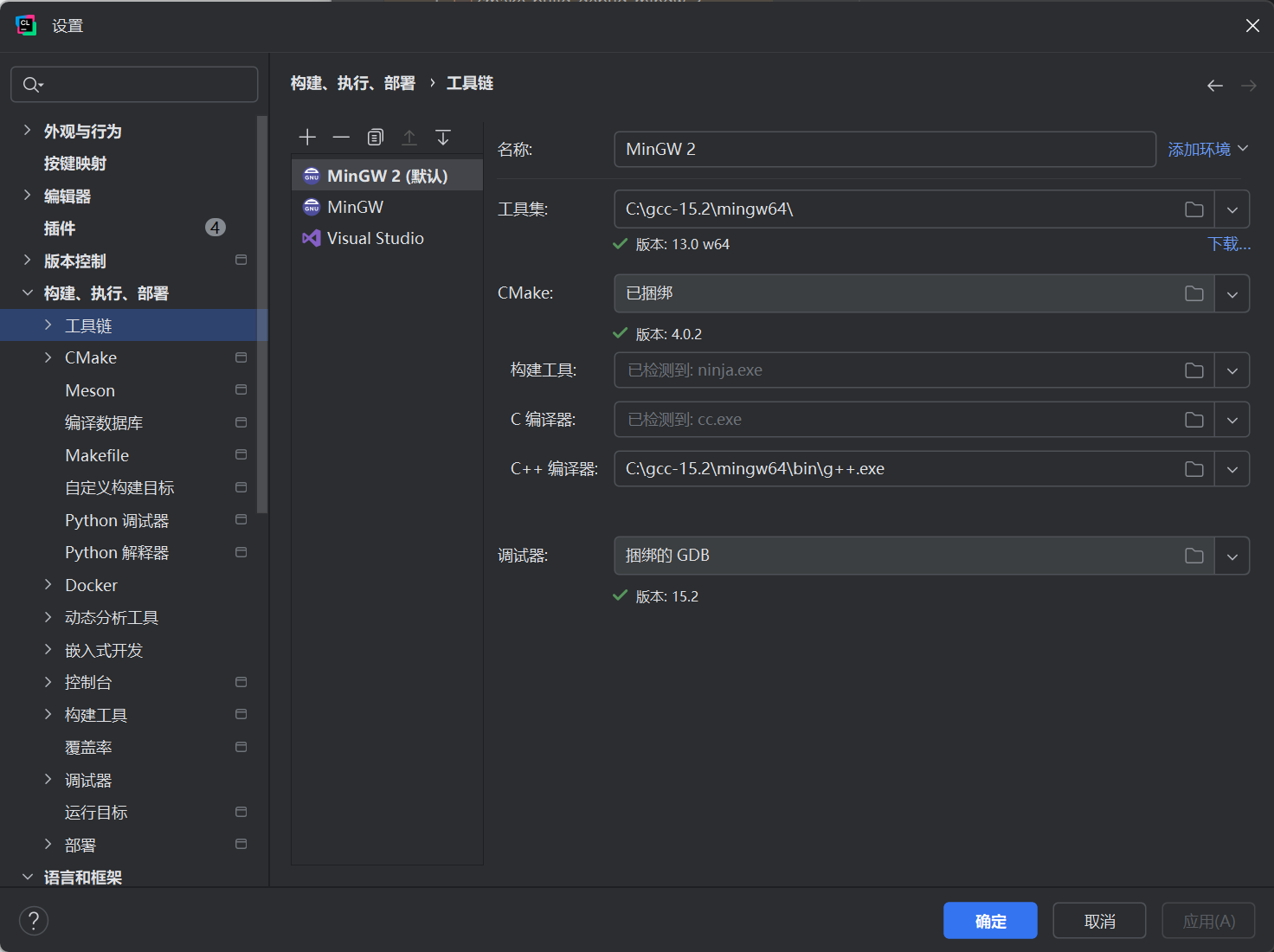This screenshot has height=952, width=1274.
Task: Click 取消 button
Action: pos(1099,921)
